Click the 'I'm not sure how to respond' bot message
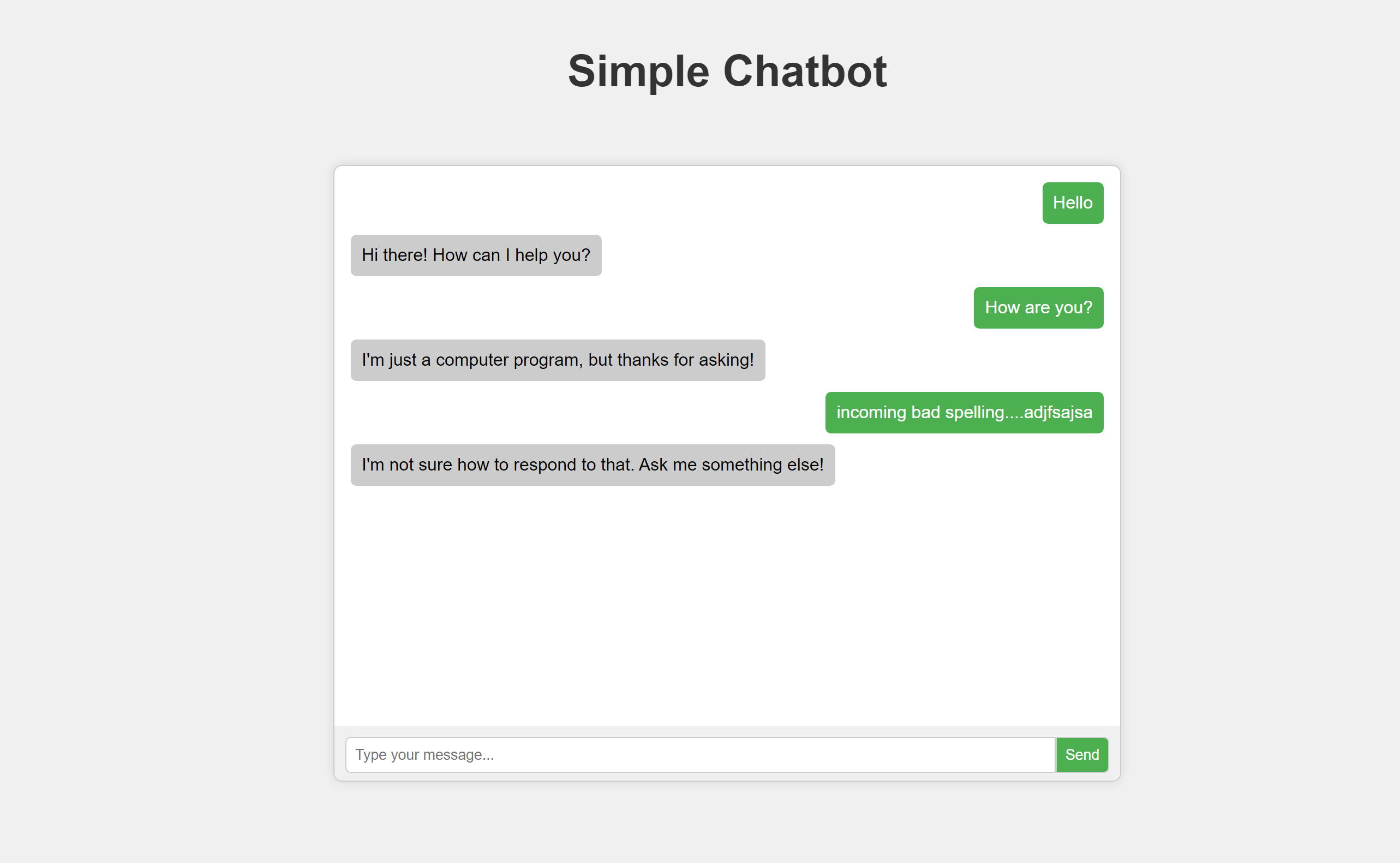 point(591,464)
